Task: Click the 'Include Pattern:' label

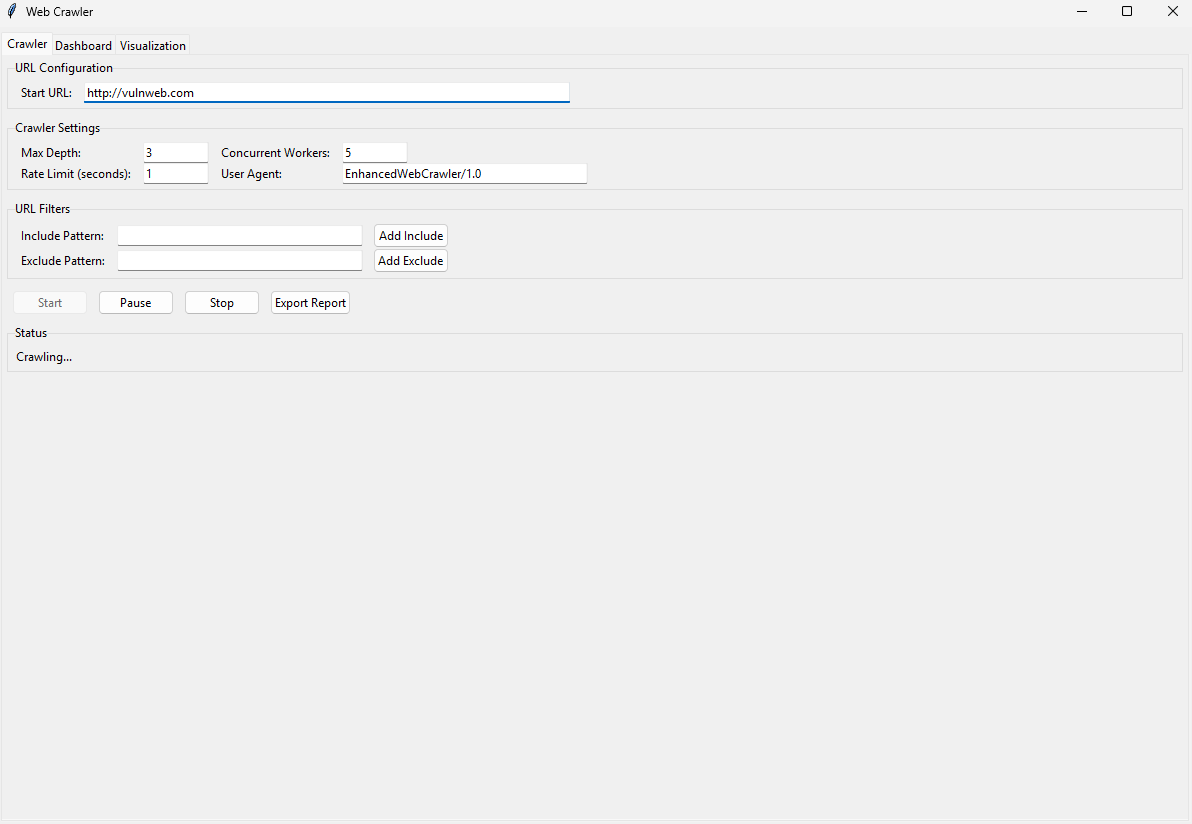Action: pos(62,236)
